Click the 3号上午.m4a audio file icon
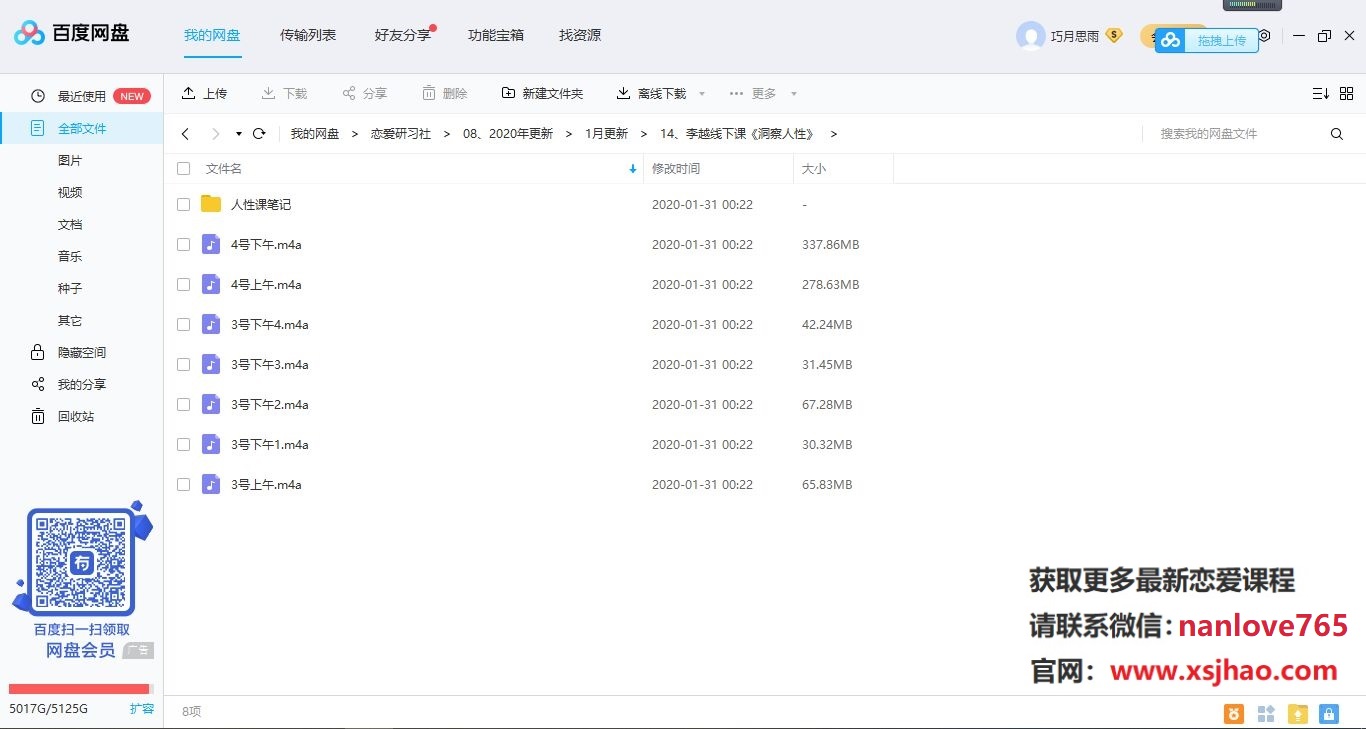1366x729 pixels. coord(211,484)
